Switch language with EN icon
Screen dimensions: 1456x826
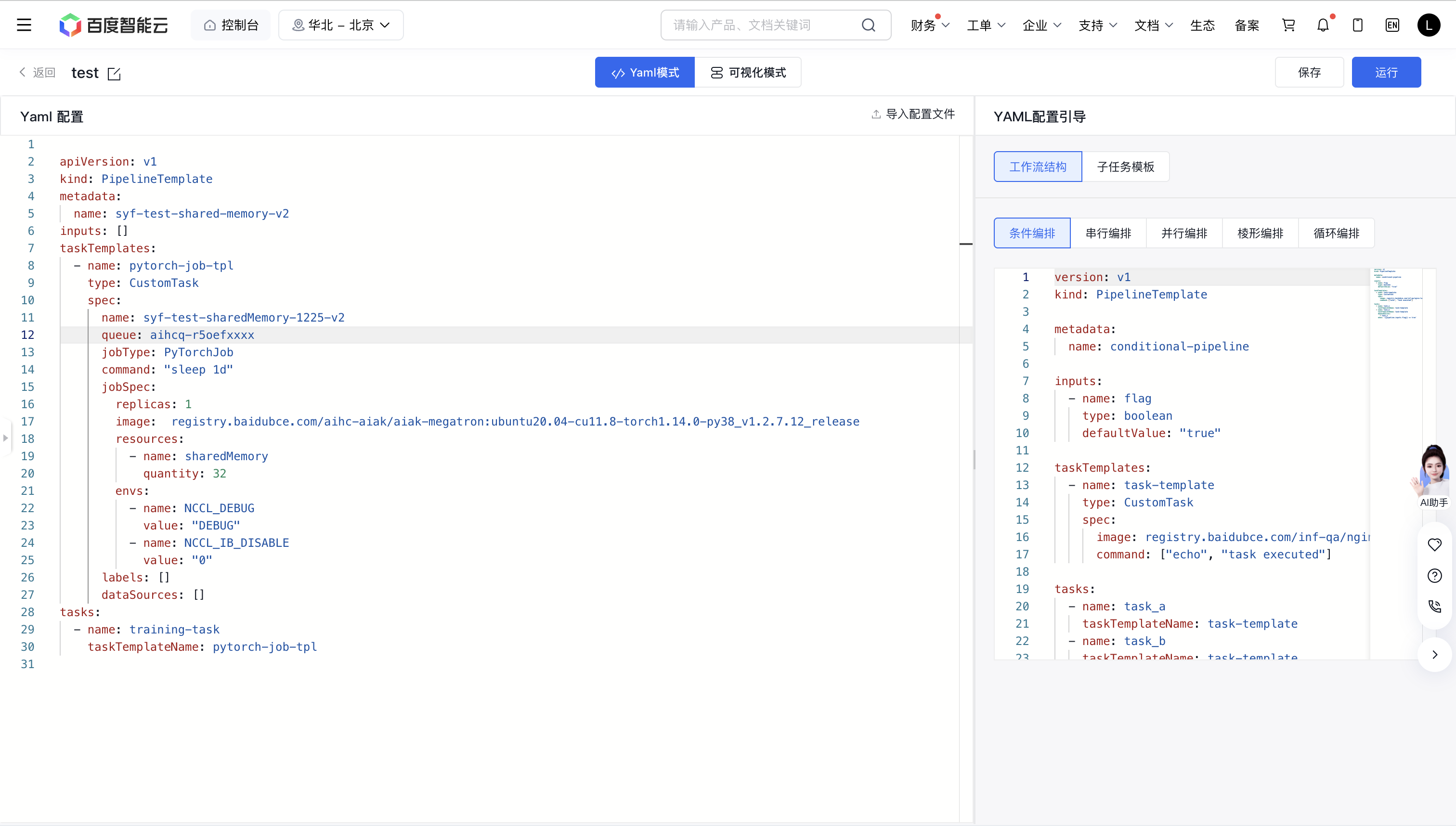point(1392,25)
